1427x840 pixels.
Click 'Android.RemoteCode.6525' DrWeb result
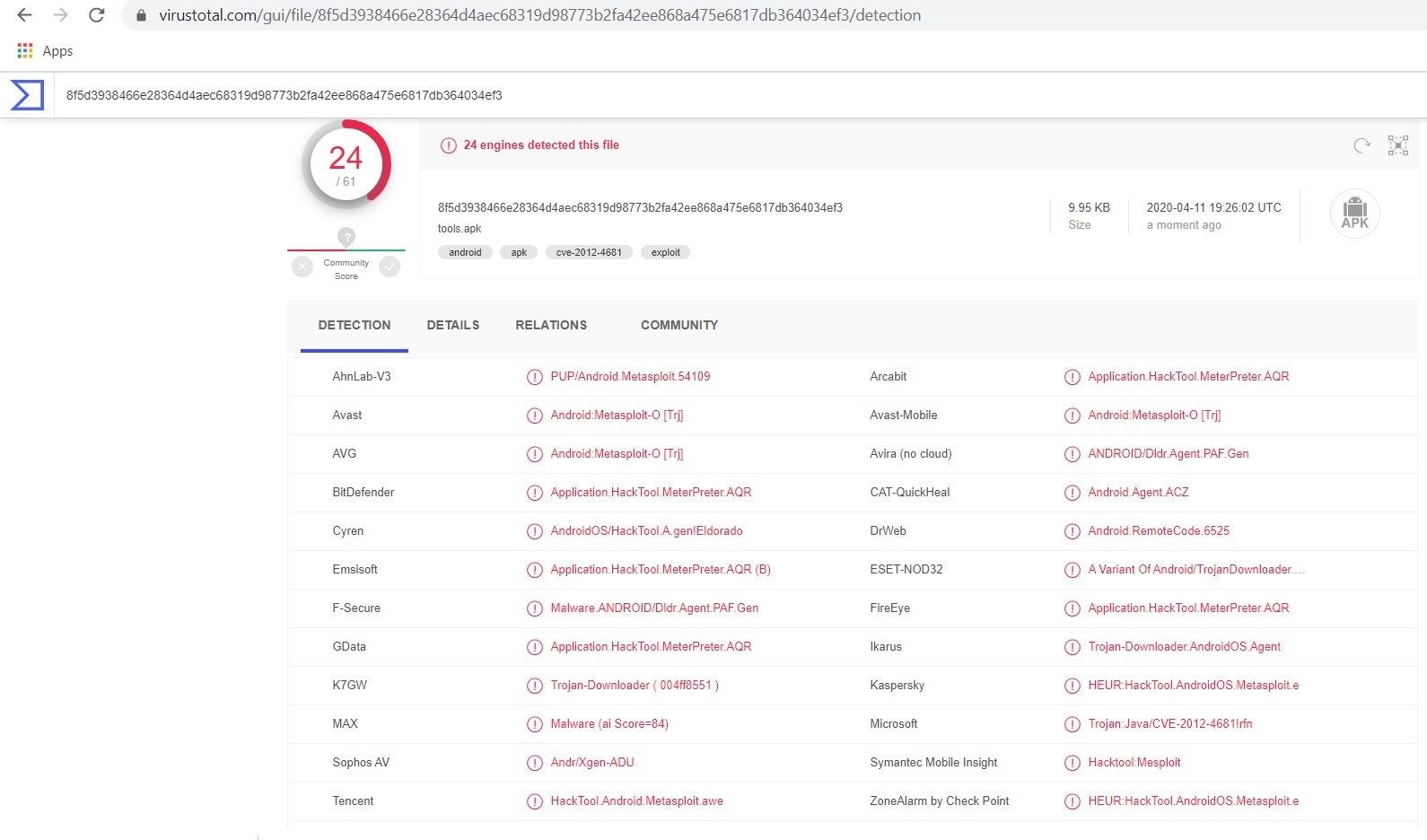(1159, 531)
